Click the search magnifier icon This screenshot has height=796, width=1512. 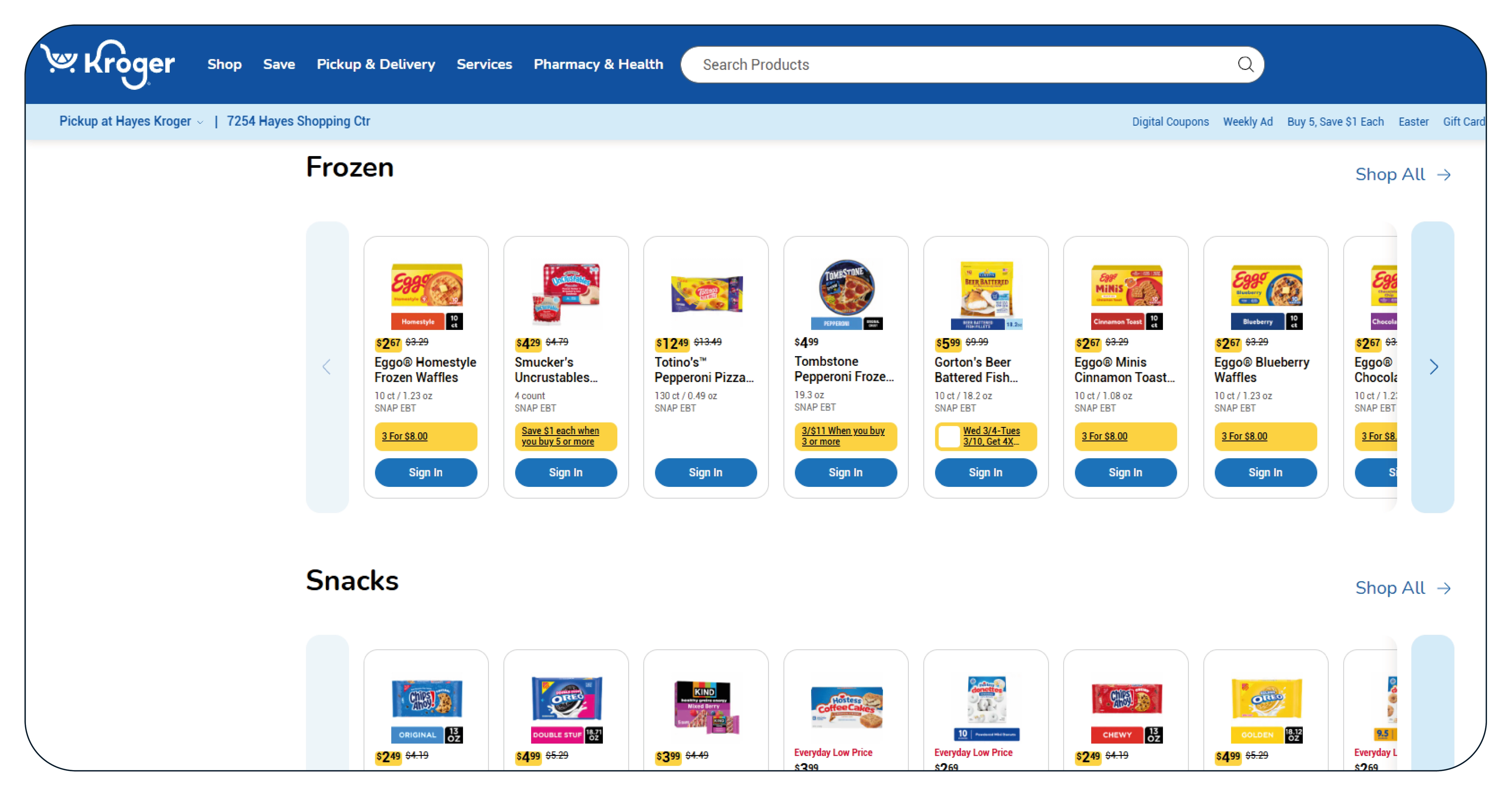tap(1245, 64)
